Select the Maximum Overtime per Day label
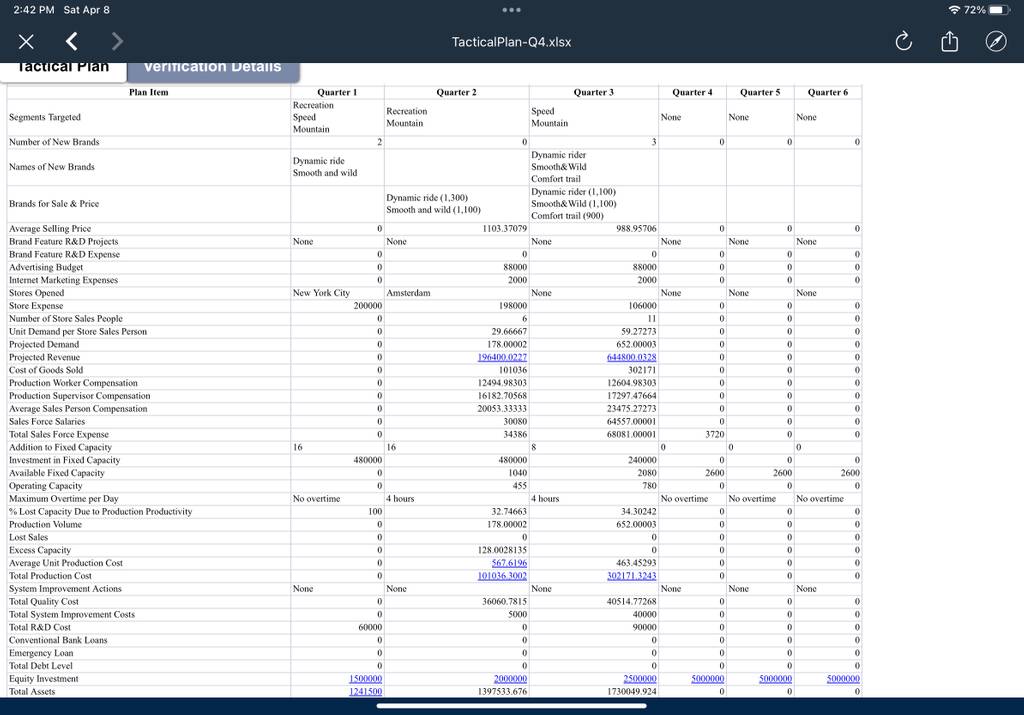The width and height of the screenshot is (1024, 715). (x=64, y=499)
